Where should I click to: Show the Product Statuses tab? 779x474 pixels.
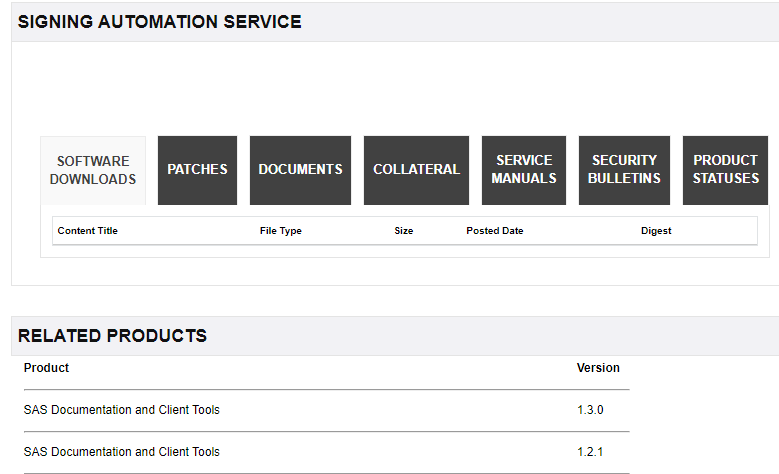click(725, 170)
